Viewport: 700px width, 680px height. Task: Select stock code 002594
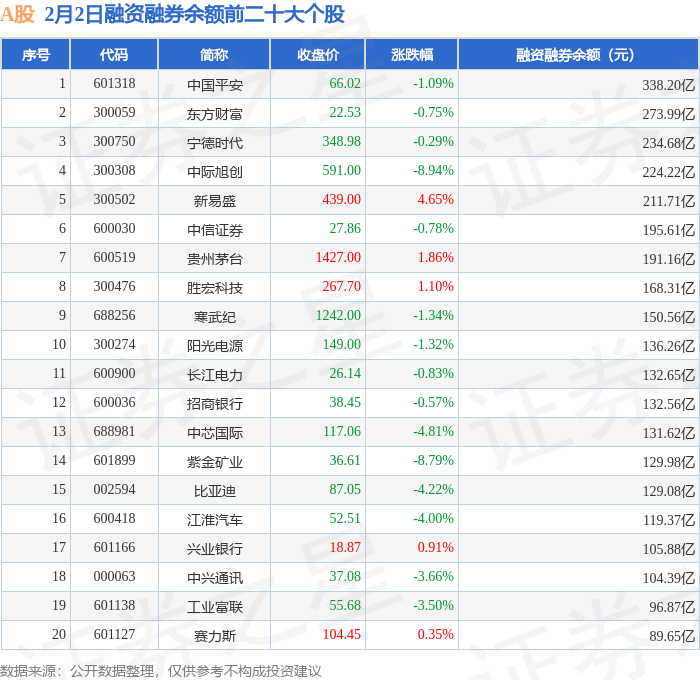(x=114, y=490)
